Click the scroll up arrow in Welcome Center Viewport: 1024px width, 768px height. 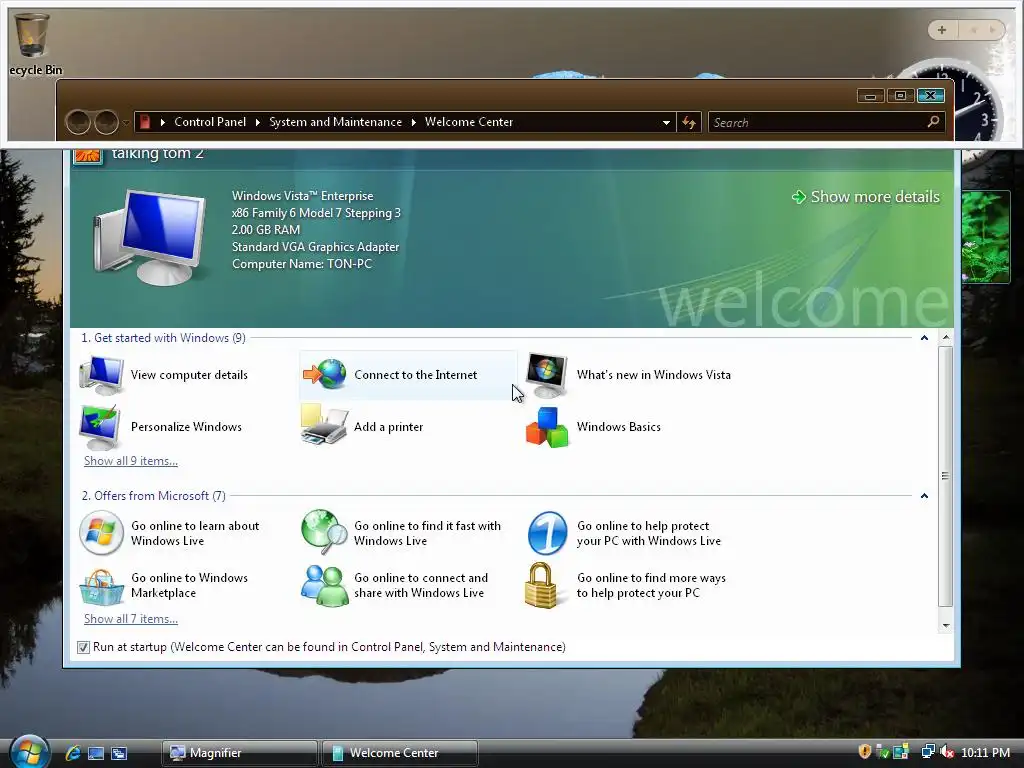click(x=946, y=338)
